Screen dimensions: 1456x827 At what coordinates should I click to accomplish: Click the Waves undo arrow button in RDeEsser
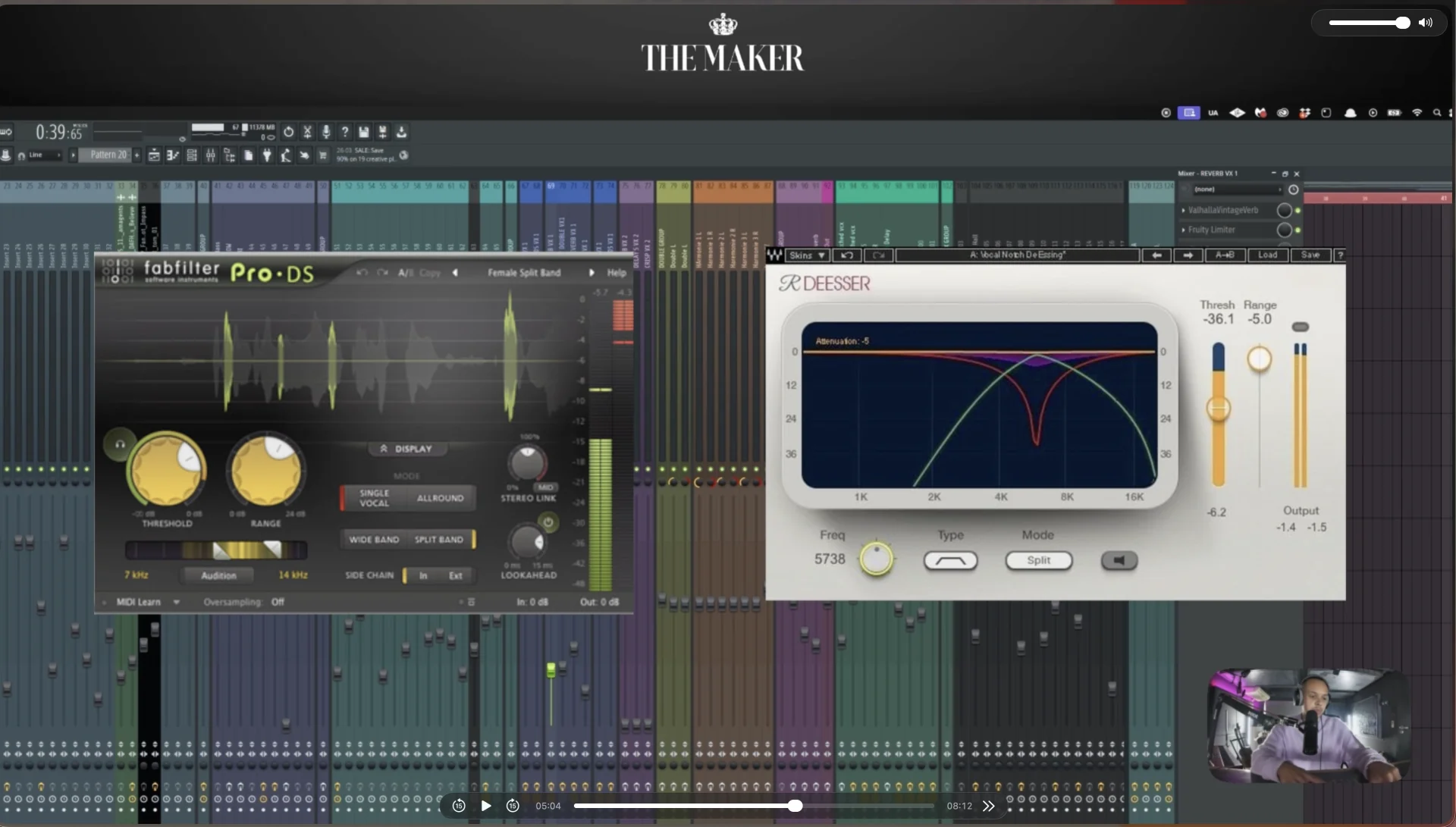[848, 255]
